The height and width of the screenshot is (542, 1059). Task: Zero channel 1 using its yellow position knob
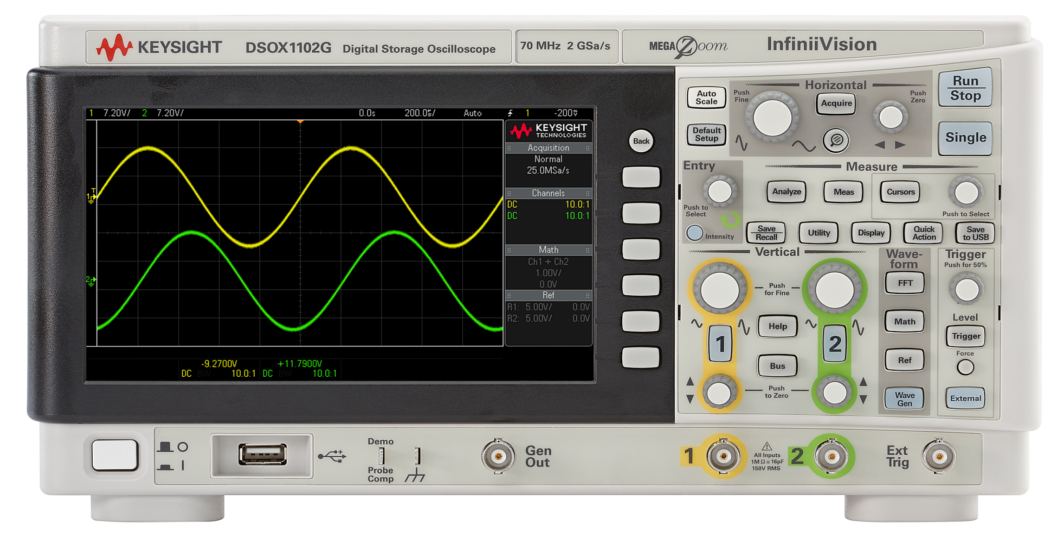pos(720,391)
